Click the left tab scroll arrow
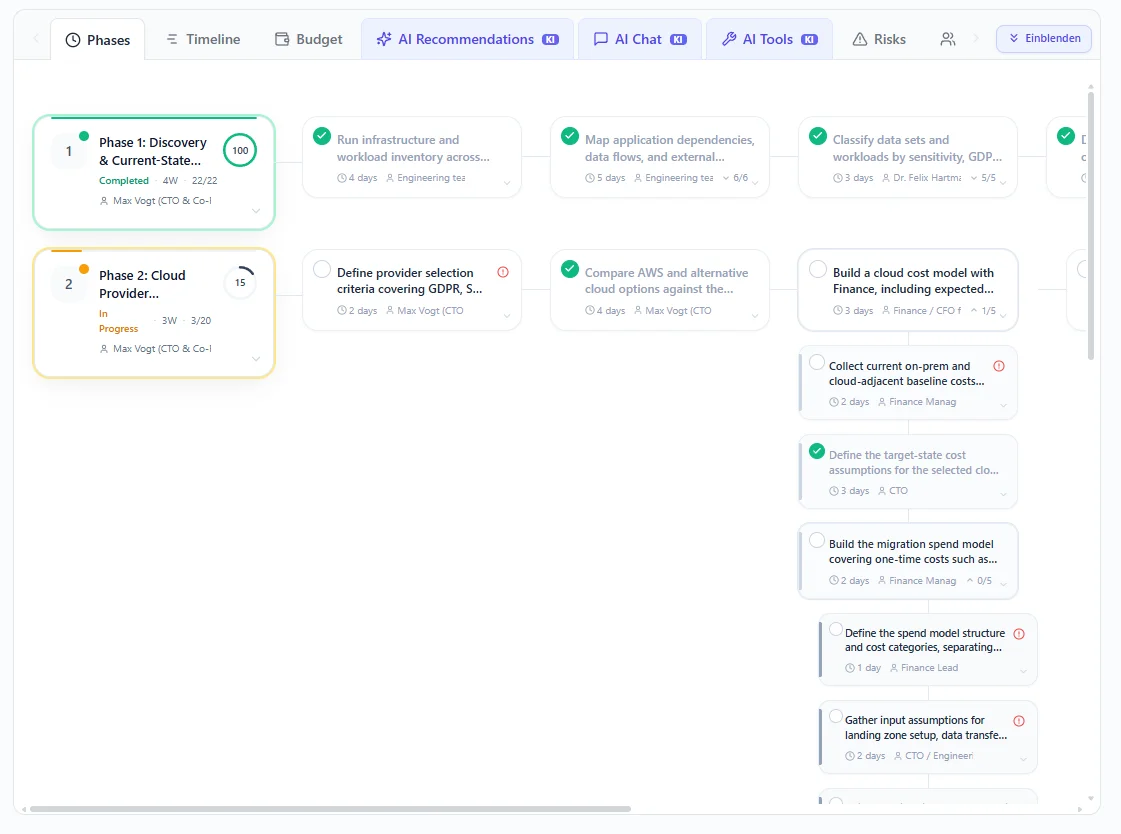The height and width of the screenshot is (834, 1121). tap(35, 39)
